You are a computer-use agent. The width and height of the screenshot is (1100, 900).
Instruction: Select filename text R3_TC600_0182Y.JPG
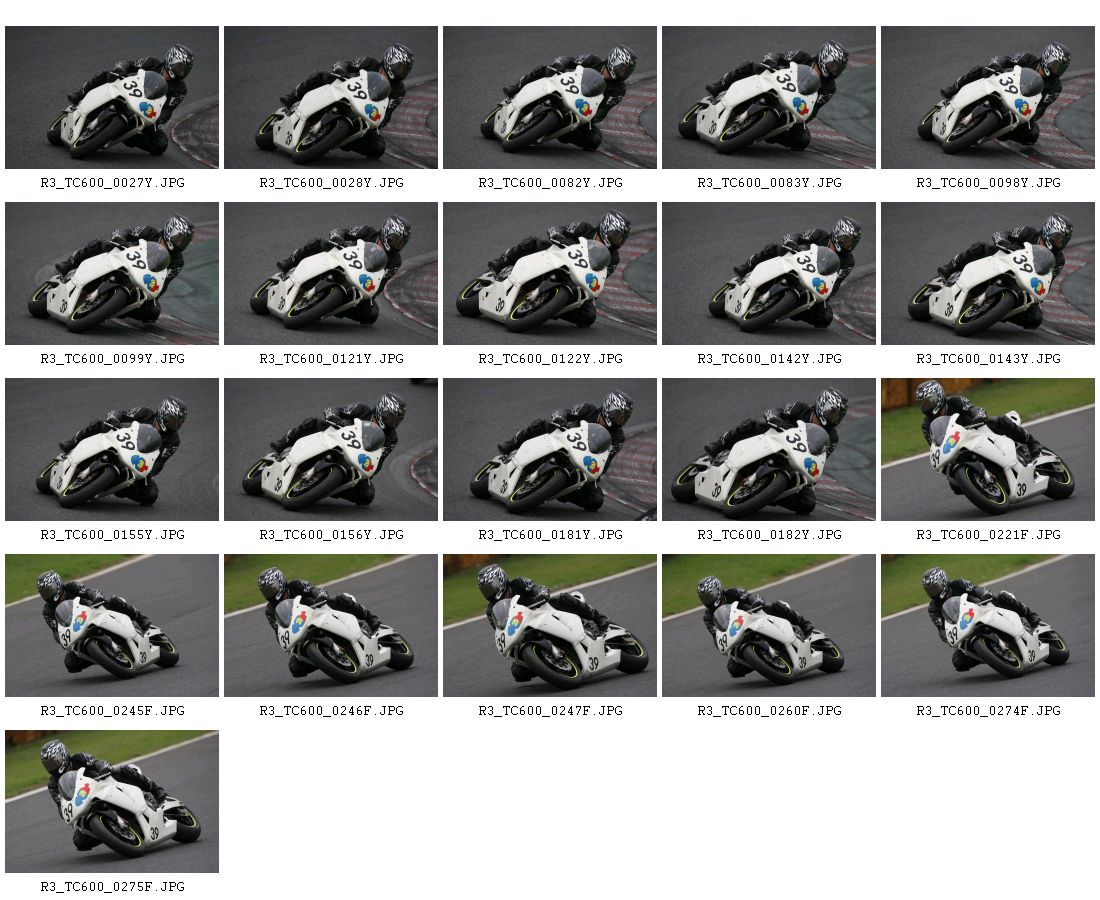(769, 535)
